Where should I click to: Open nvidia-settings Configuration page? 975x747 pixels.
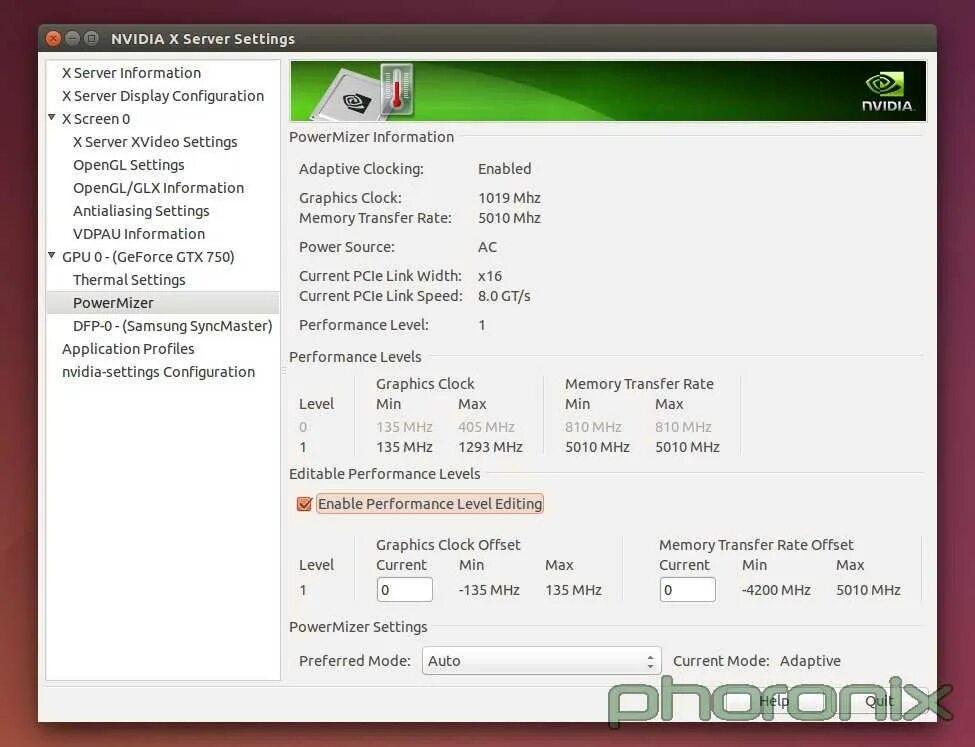[159, 372]
